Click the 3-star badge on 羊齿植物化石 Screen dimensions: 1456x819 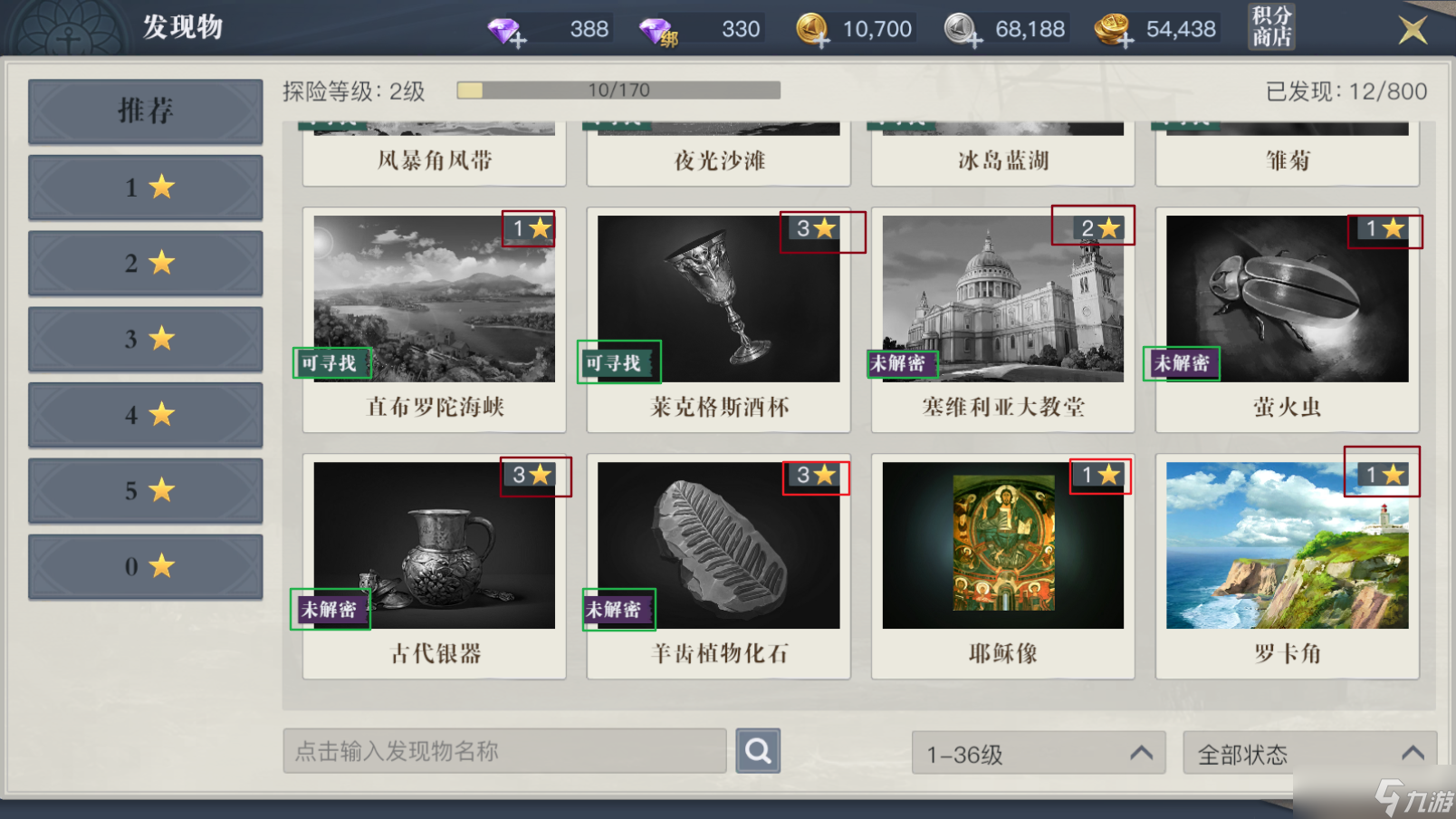(816, 475)
